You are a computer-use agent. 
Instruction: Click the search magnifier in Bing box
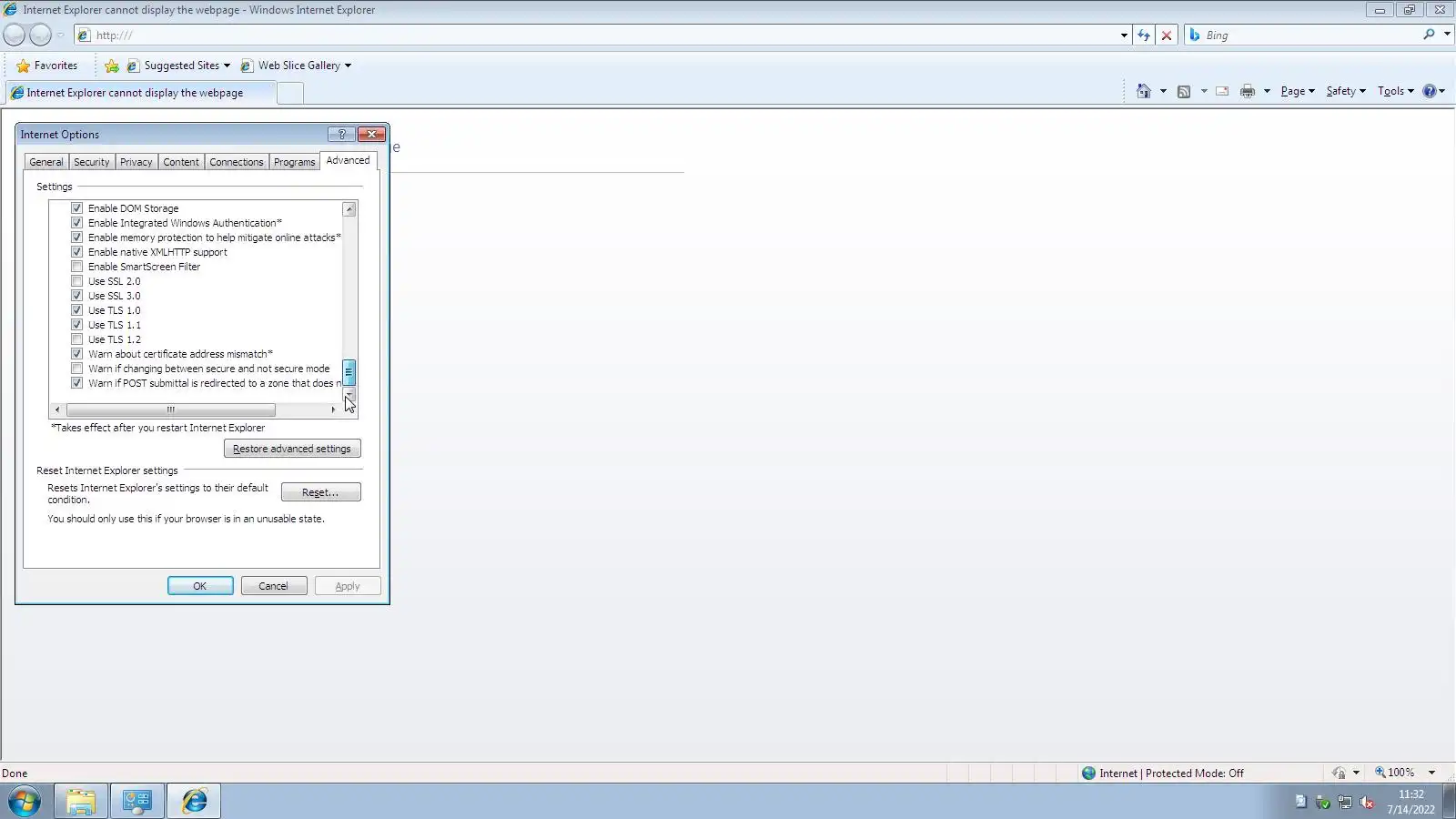[x=1429, y=35]
